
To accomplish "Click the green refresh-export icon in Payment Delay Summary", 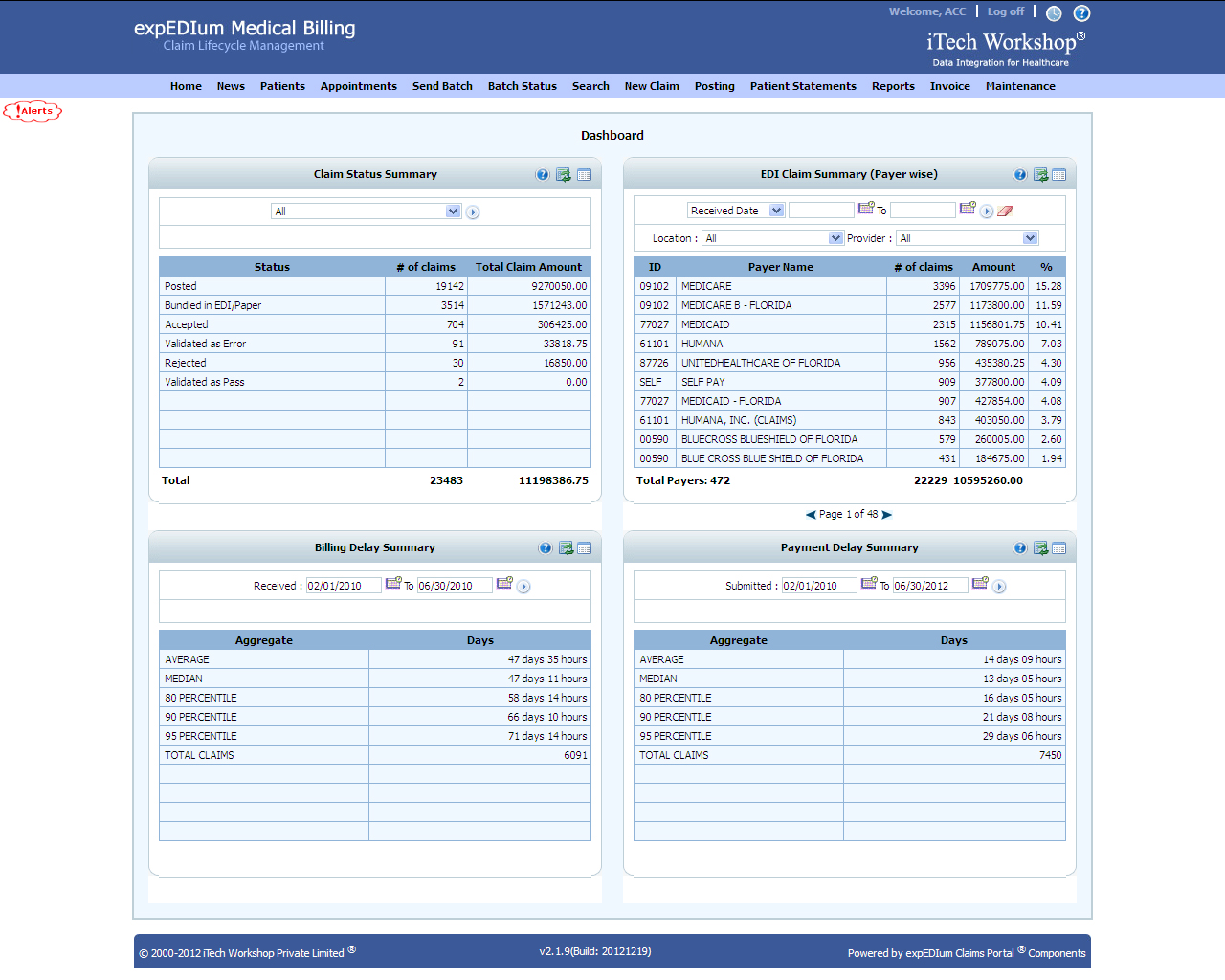I will coord(1040,548).
